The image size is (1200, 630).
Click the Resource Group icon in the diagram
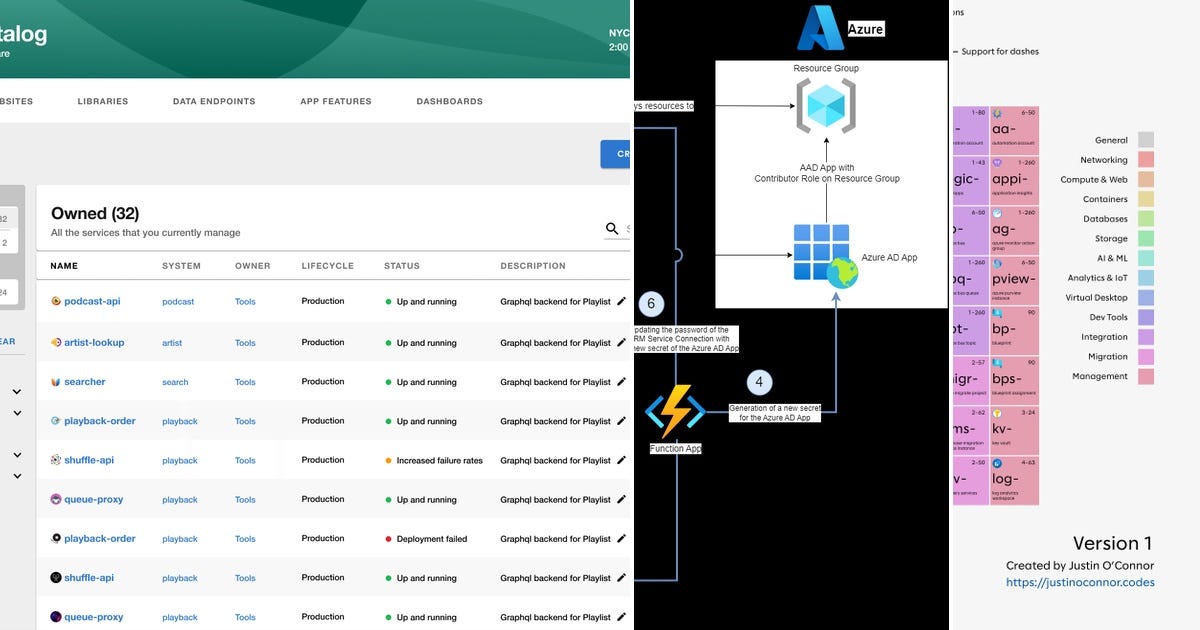coord(826,106)
